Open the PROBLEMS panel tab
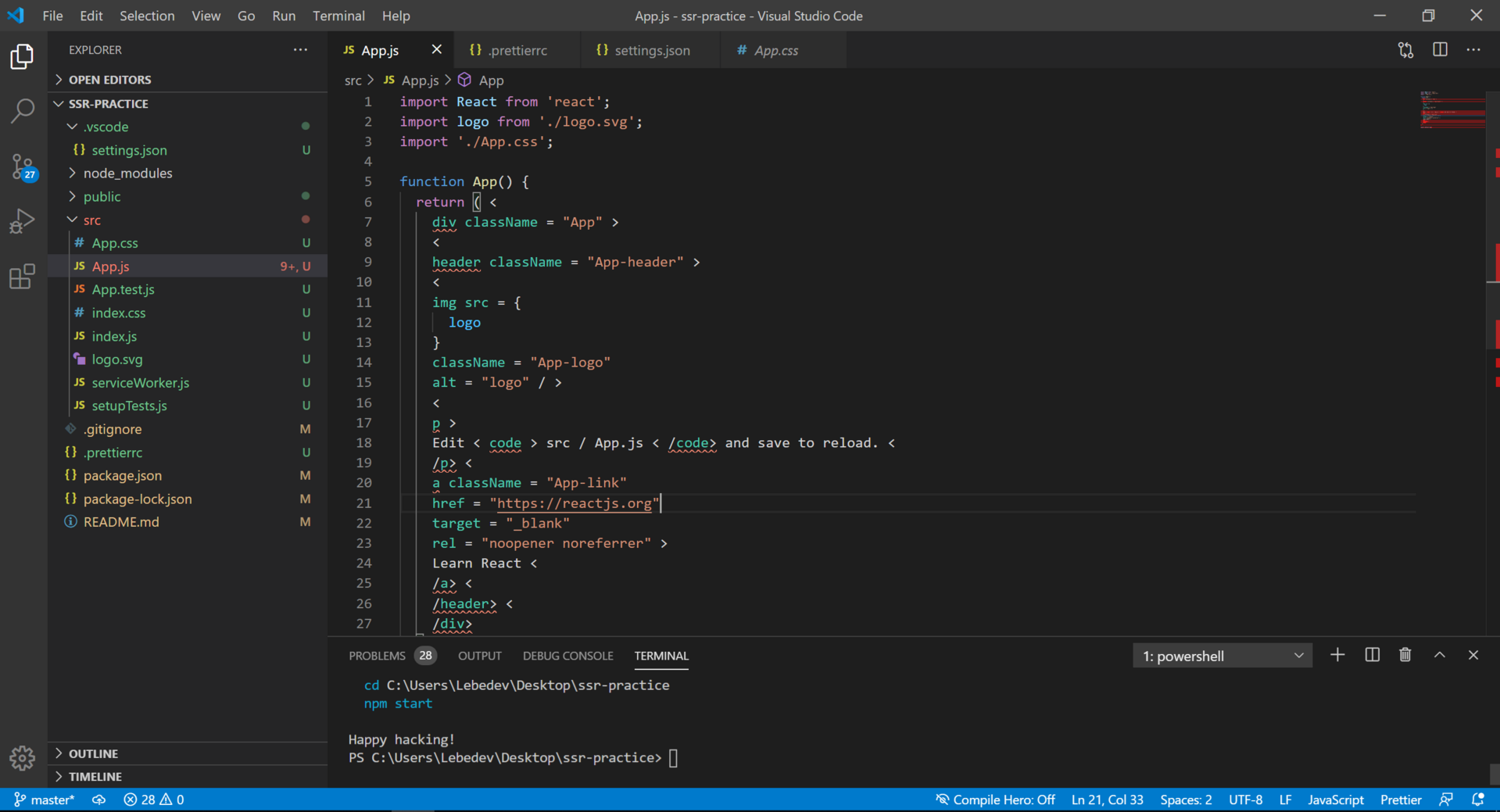Screen dimensions: 1500x812 click(x=392, y=656)
